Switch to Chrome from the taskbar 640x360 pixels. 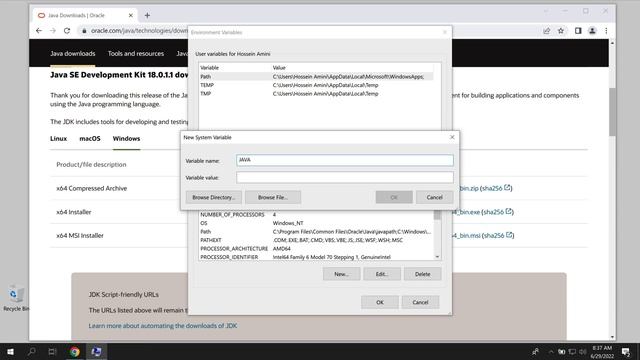coord(74,351)
